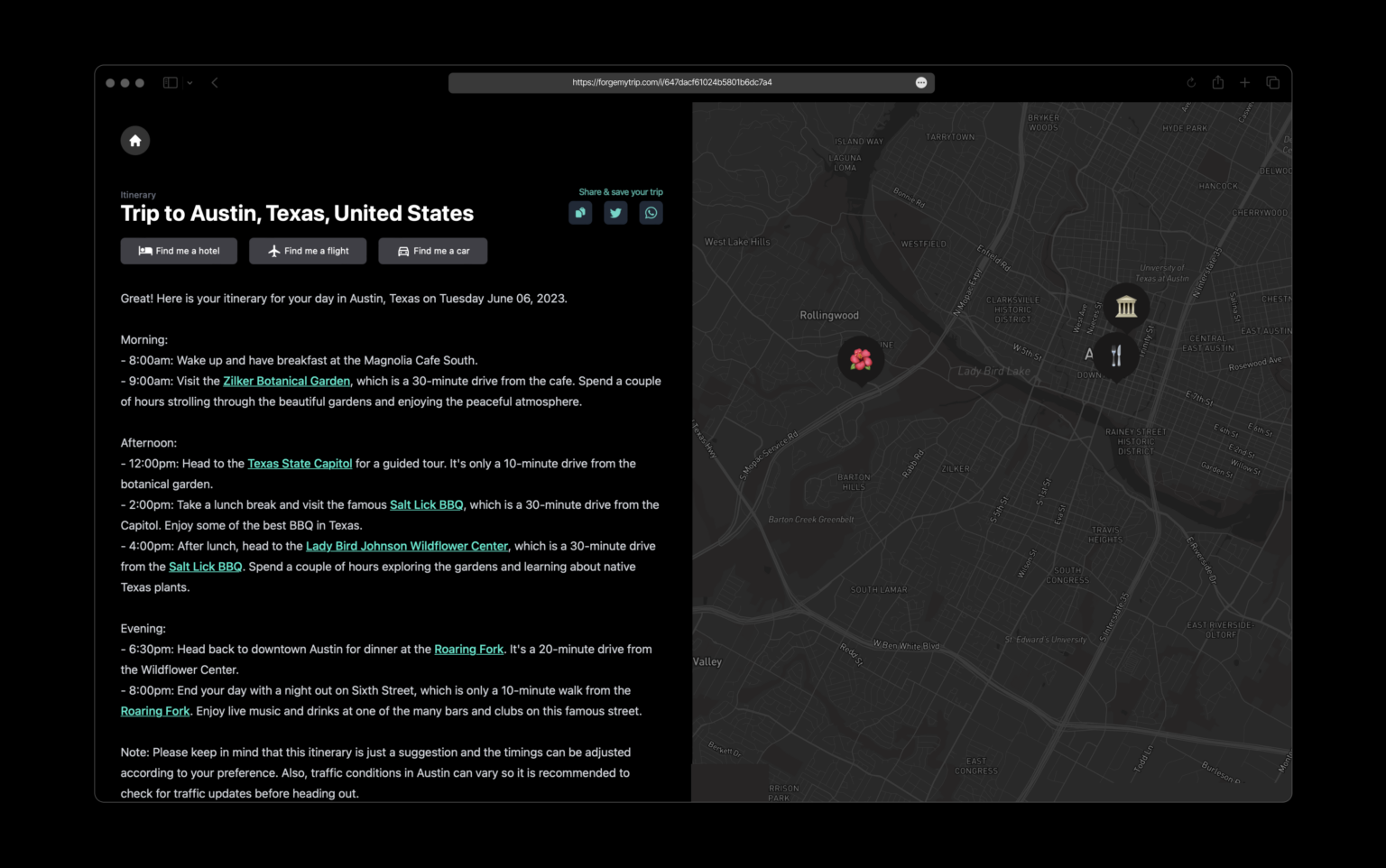
Task: Show the tab overview
Action: click(1273, 83)
